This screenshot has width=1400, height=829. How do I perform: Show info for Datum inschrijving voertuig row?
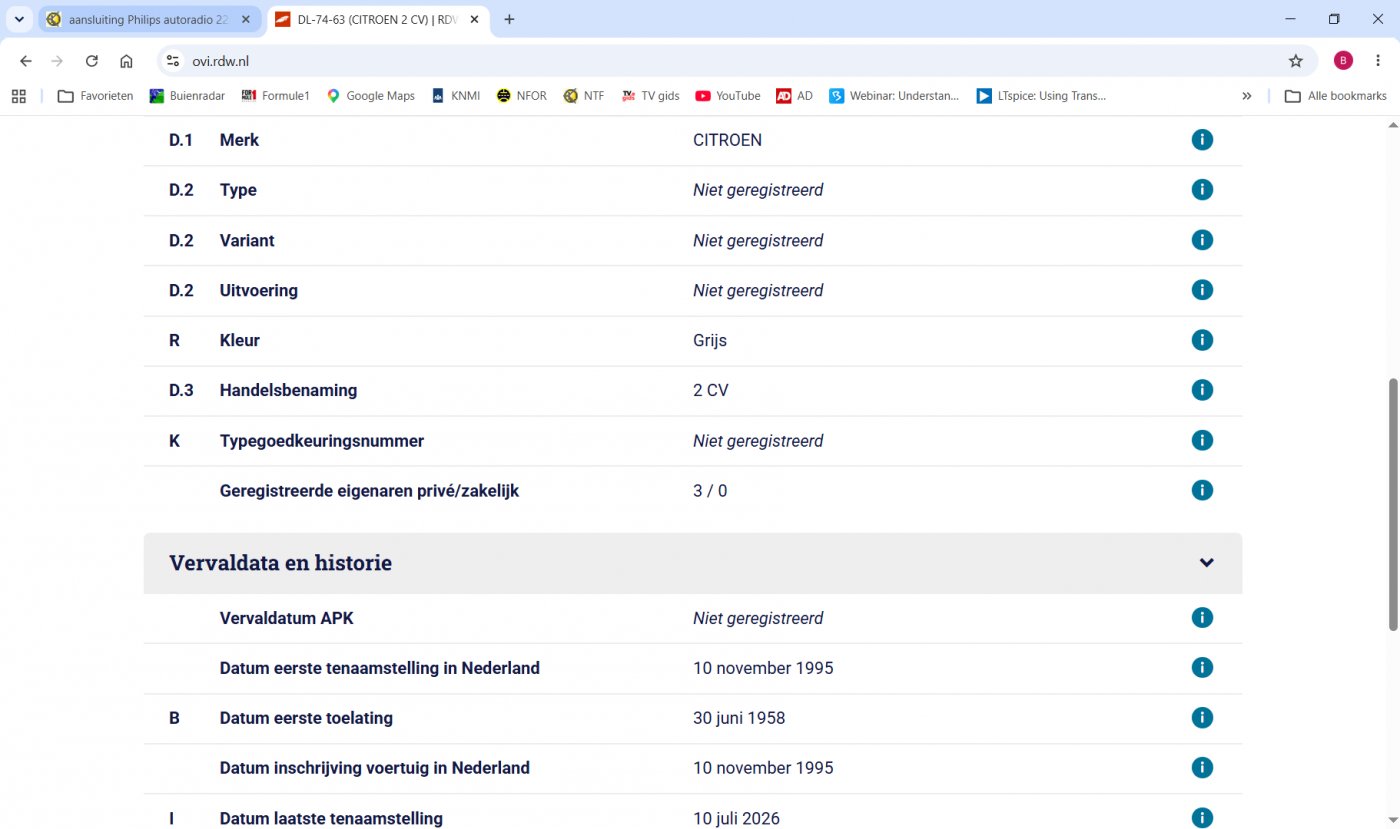tap(1202, 768)
